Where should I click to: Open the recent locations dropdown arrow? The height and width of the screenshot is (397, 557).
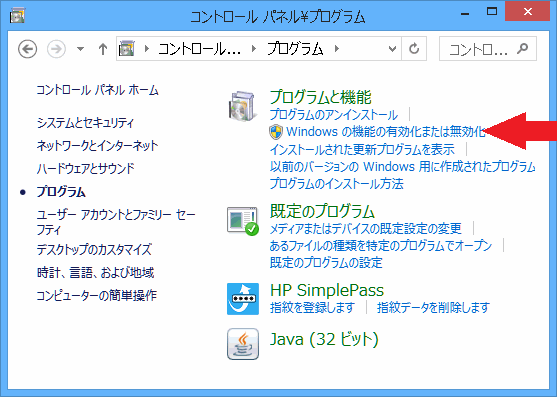tap(81, 49)
